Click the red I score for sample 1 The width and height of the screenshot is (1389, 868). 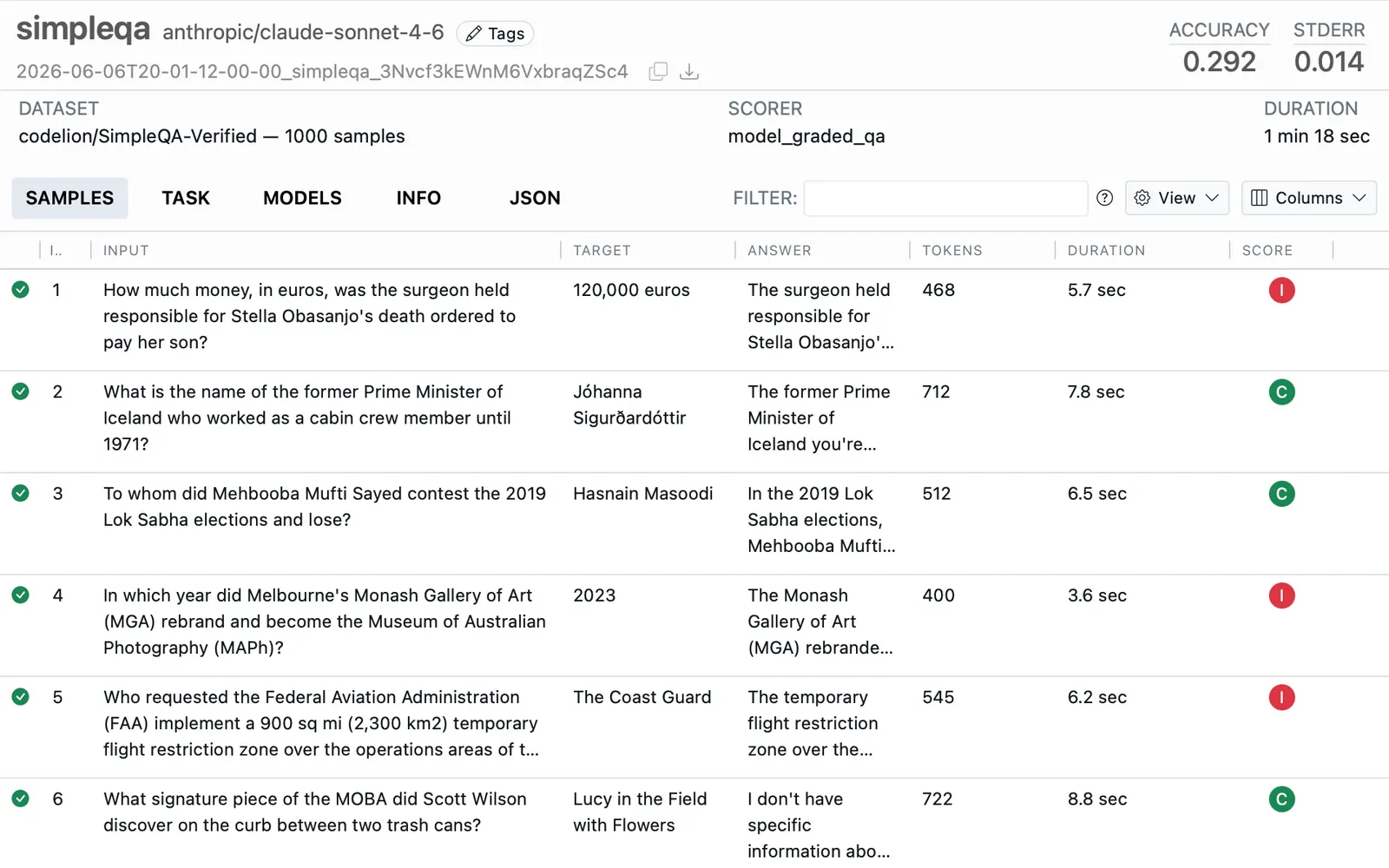coord(1281,290)
